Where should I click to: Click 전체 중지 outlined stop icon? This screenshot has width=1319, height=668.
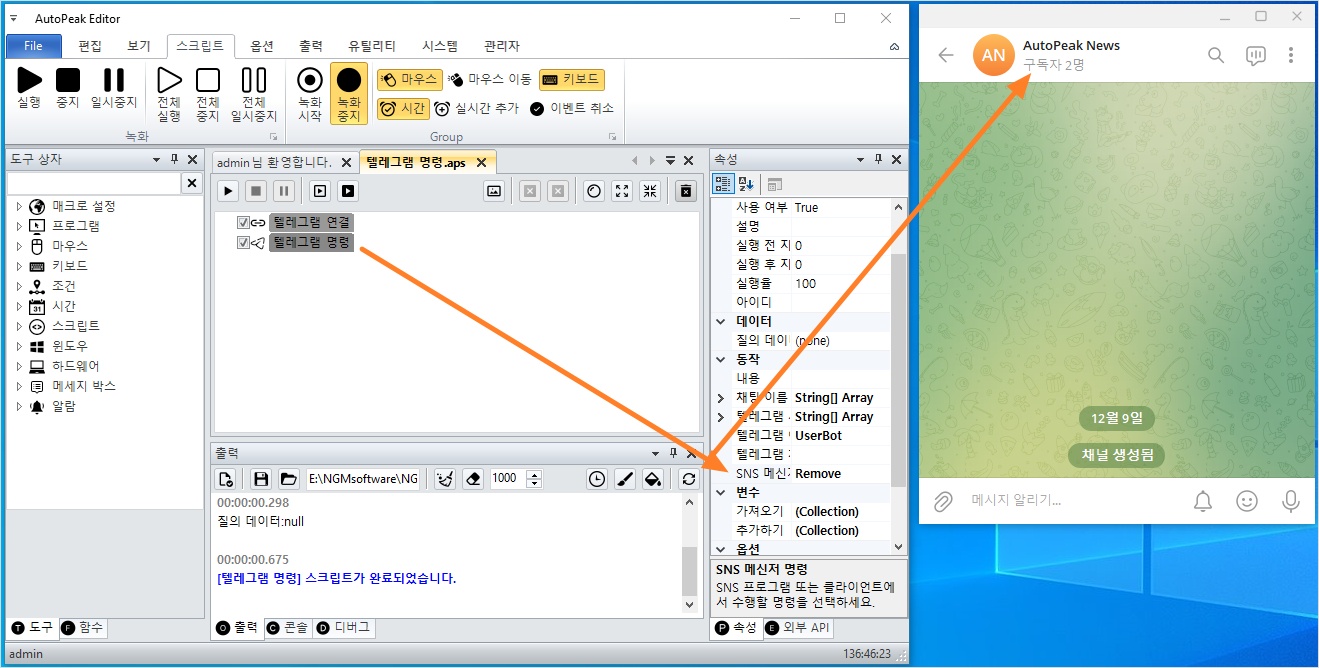pyautogui.click(x=207, y=80)
